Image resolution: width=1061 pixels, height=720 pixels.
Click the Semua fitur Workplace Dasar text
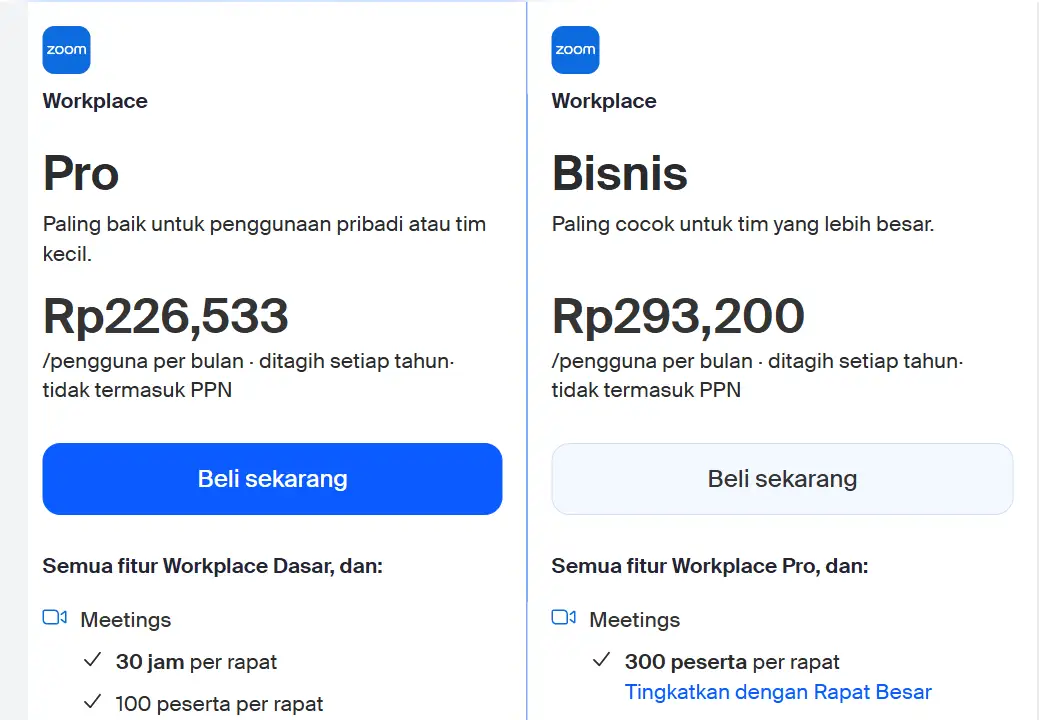(212, 566)
